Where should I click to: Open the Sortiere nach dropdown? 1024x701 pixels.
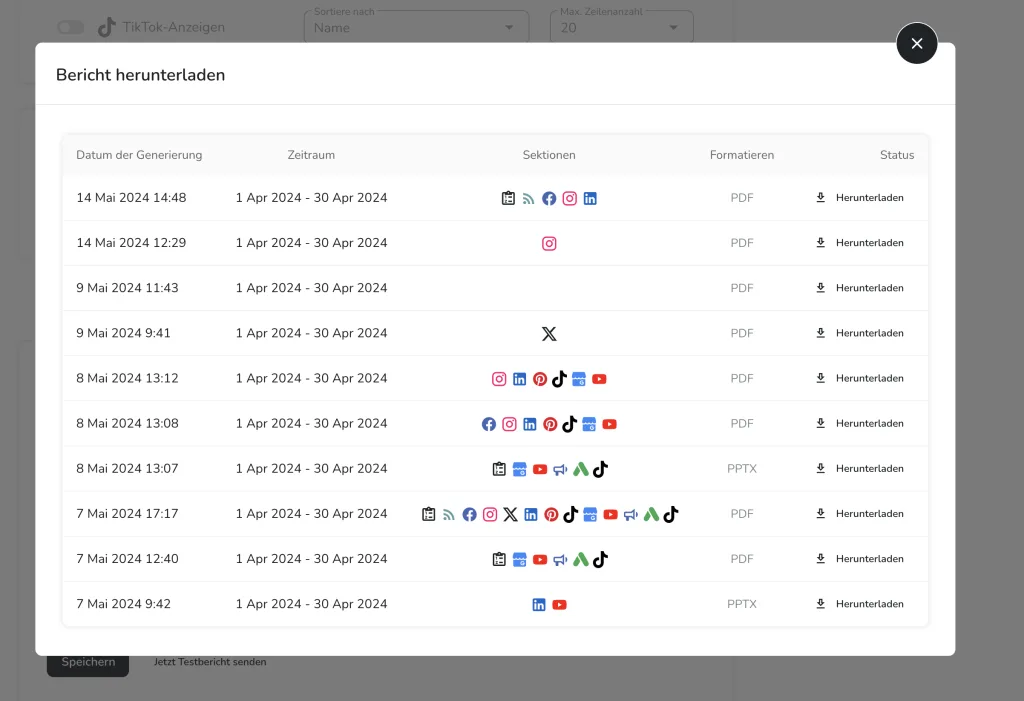pyautogui.click(x=416, y=27)
